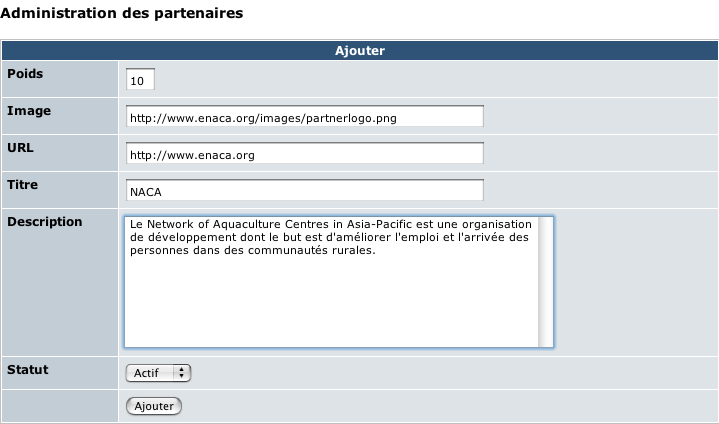Click the Description textarea scrollbar track

pos(545,282)
